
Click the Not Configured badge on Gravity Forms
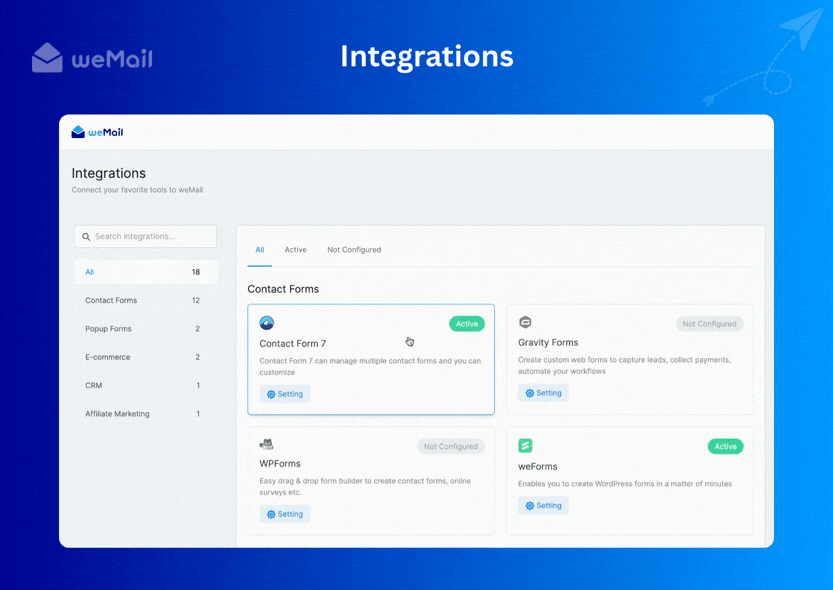(x=709, y=323)
